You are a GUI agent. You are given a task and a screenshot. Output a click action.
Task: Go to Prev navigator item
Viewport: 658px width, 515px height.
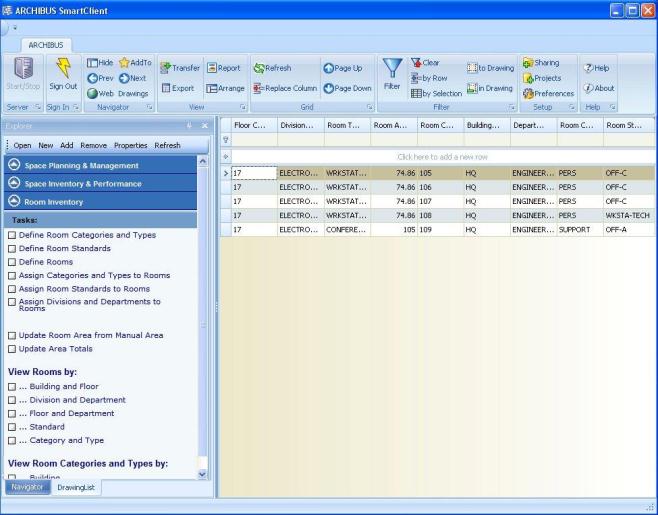coord(100,78)
